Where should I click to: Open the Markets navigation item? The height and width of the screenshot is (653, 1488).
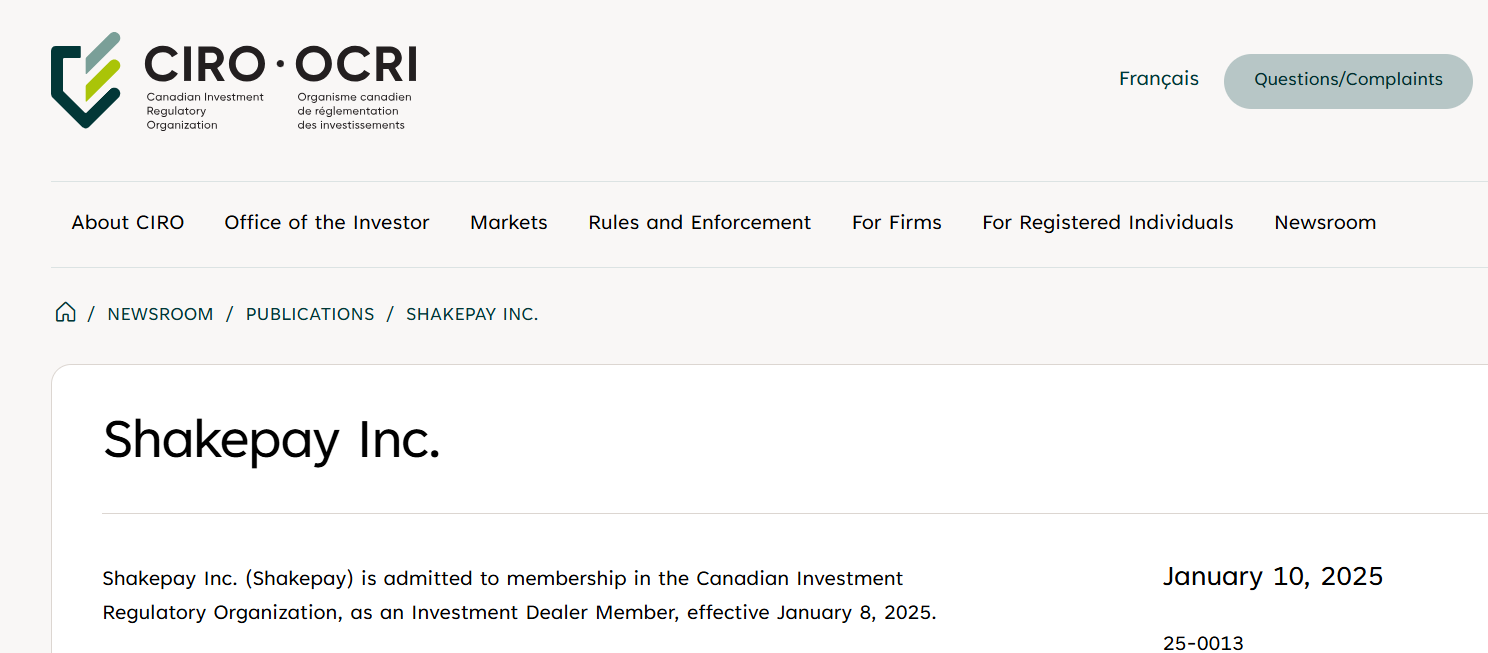pyautogui.click(x=509, y=223)
